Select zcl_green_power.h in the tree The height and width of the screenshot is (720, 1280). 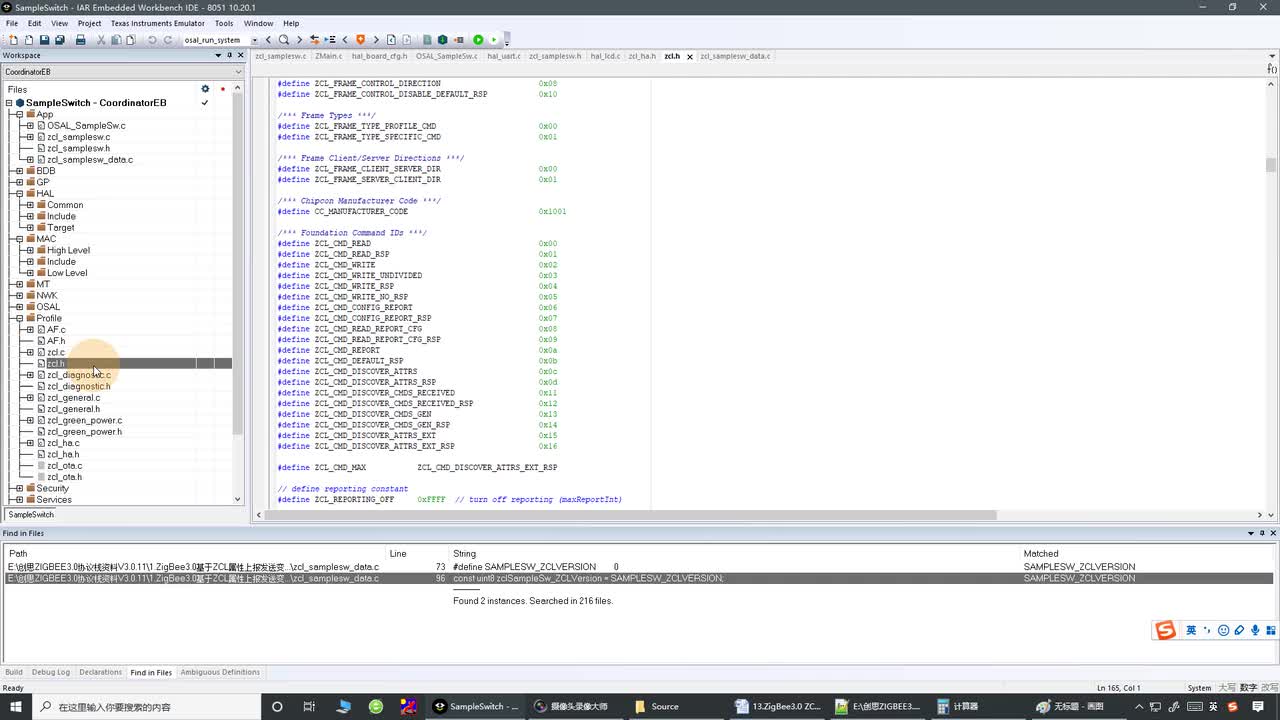pos(84,431)
